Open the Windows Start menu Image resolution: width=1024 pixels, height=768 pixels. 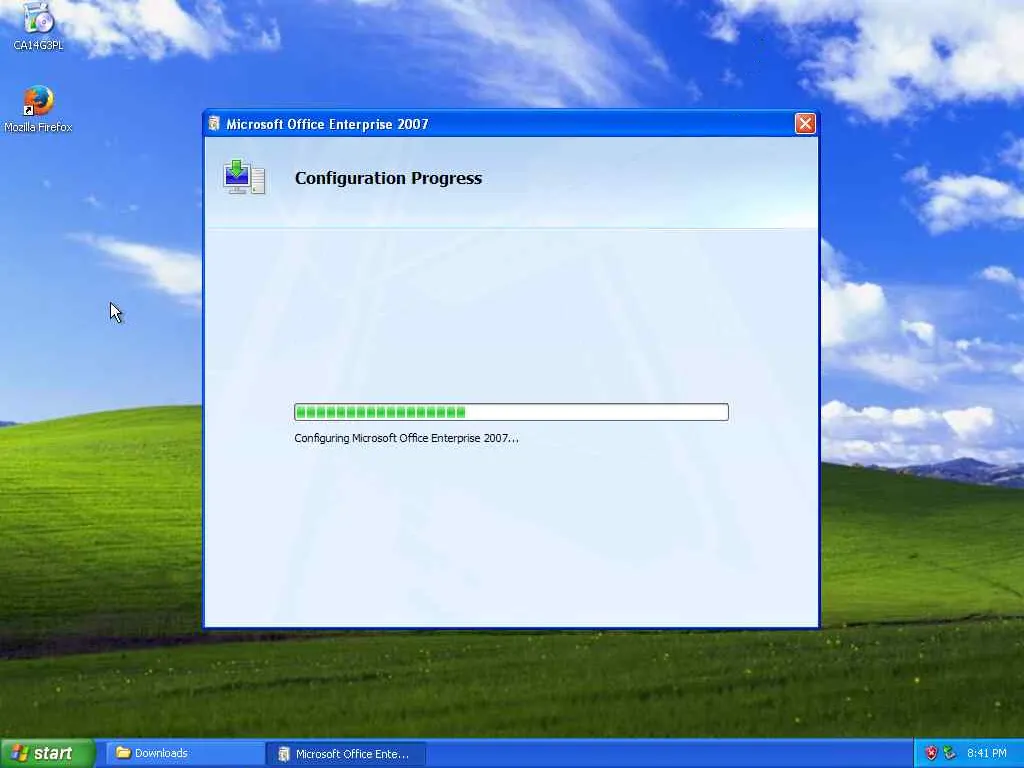(48, 753)
